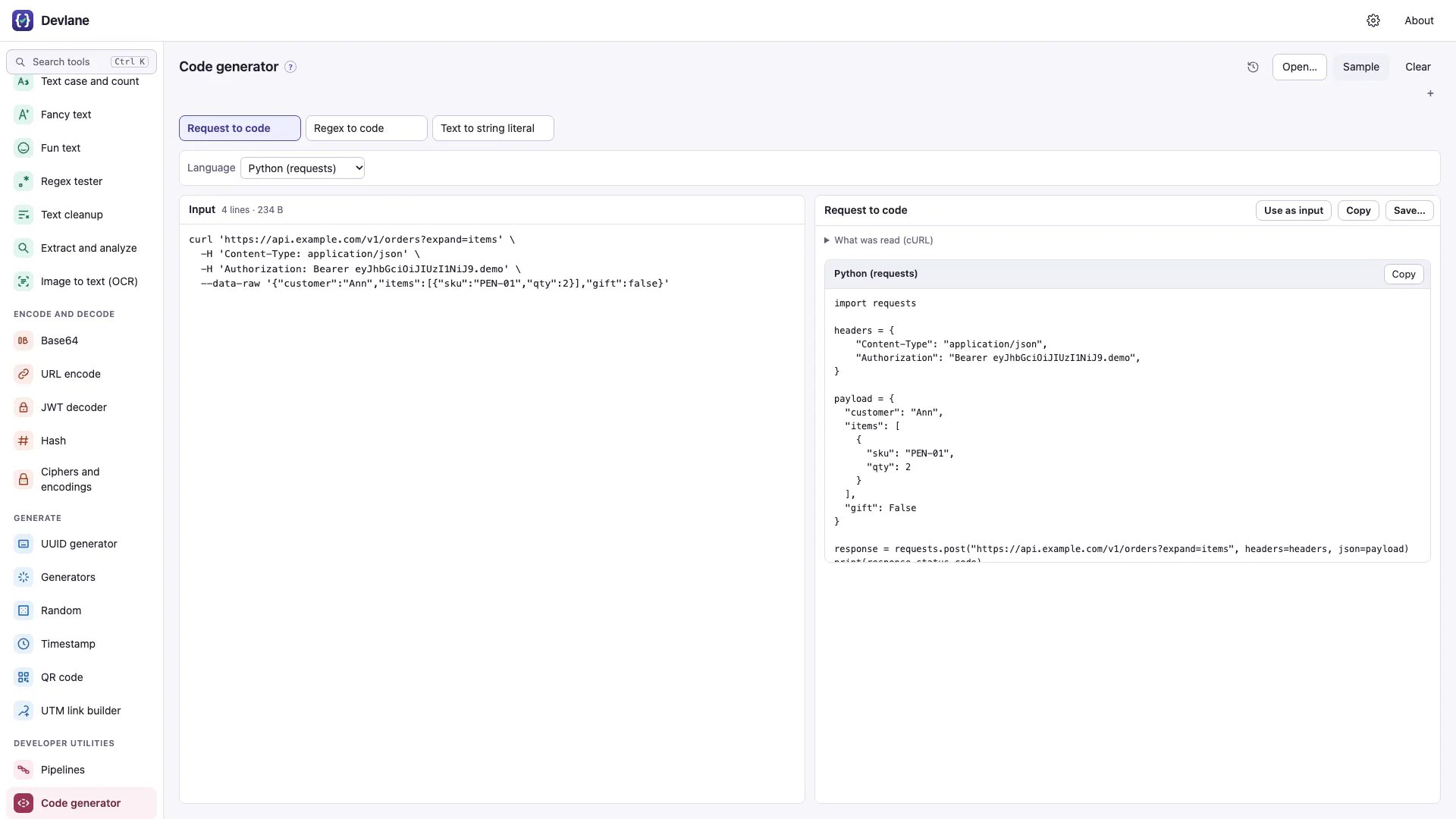
Task: Open UTM link builder tool
Action: click(81, 711)
